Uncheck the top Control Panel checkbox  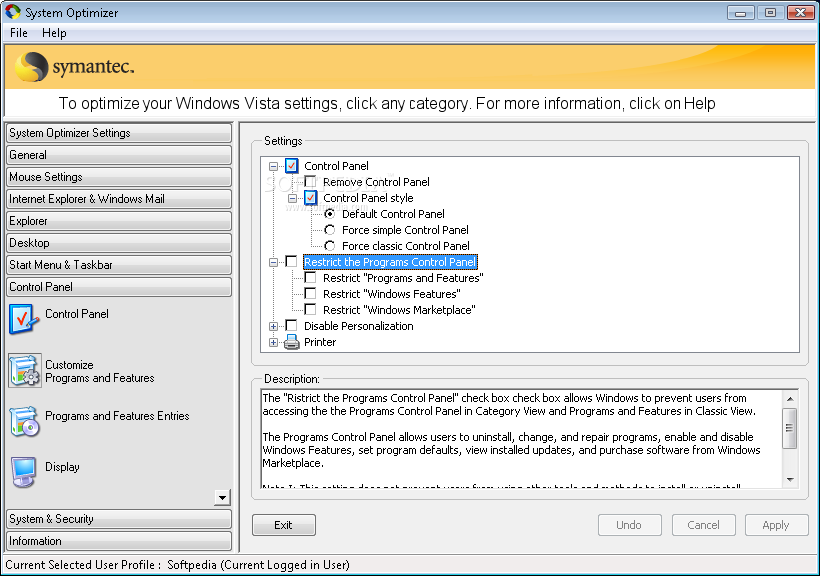[291, 166]
